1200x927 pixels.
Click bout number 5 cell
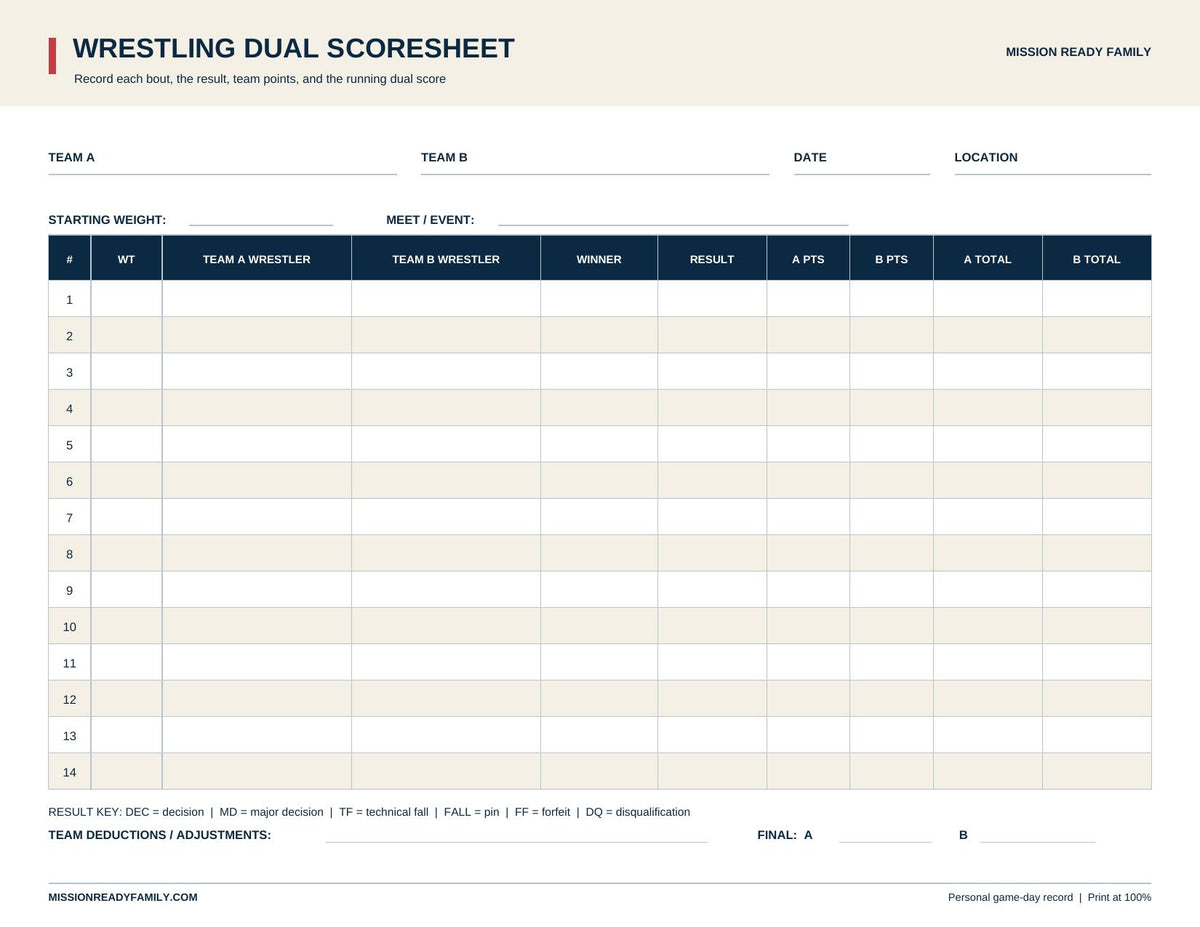click(69, 444)
